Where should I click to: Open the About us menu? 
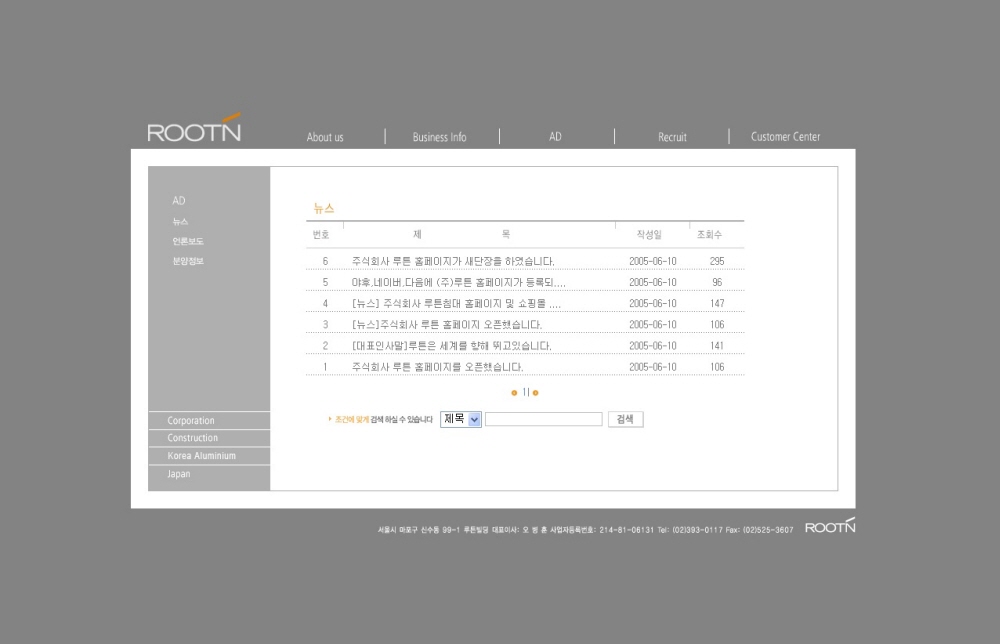325,137
